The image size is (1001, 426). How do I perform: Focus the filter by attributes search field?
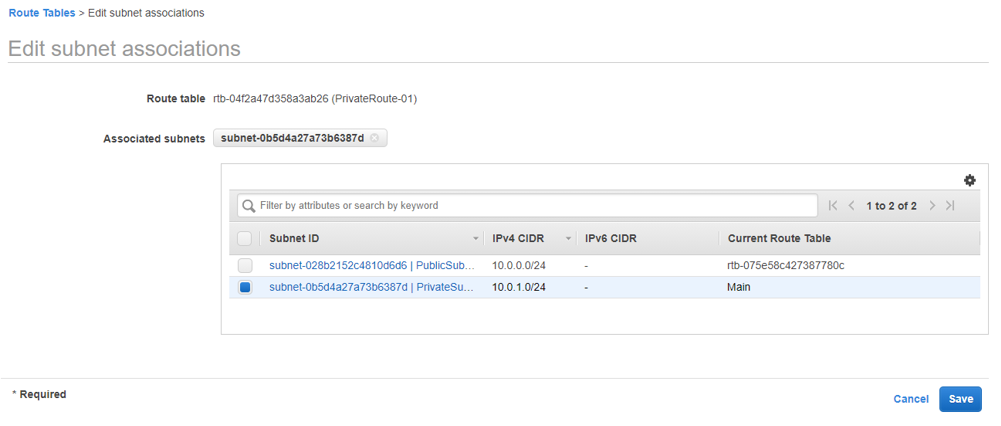coord(535,206)
